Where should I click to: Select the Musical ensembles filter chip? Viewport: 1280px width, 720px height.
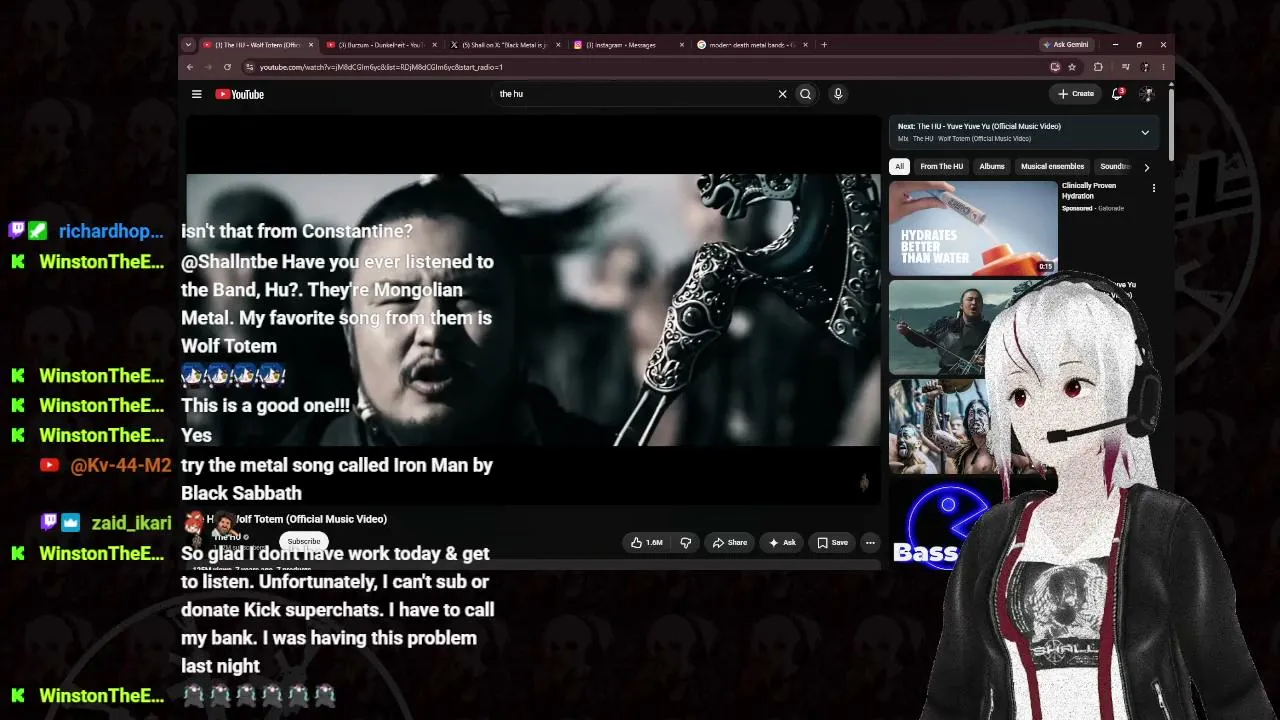1052,166
